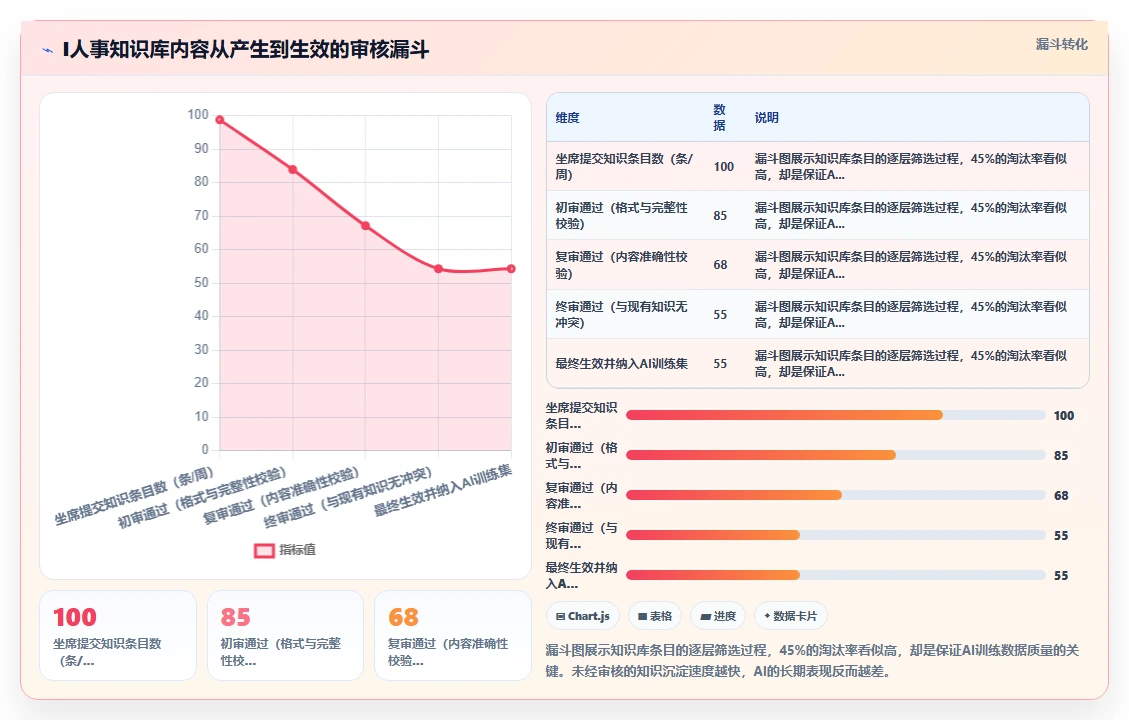The image size is (1129, 720).
Task: Click the table value 100
Action: click(x=724, y=166)
